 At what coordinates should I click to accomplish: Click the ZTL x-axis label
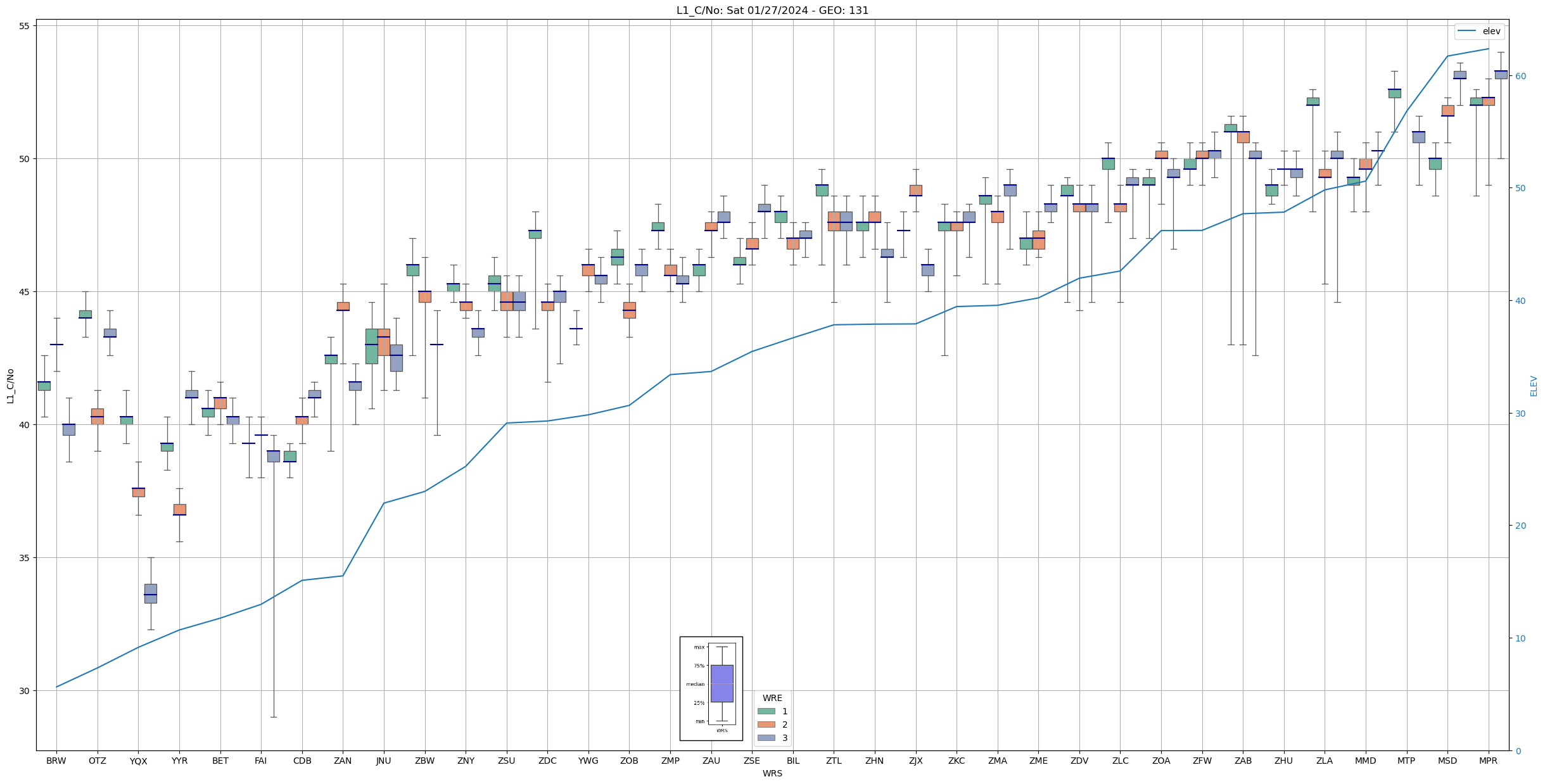pyautogui.click(x=834, y=761)
